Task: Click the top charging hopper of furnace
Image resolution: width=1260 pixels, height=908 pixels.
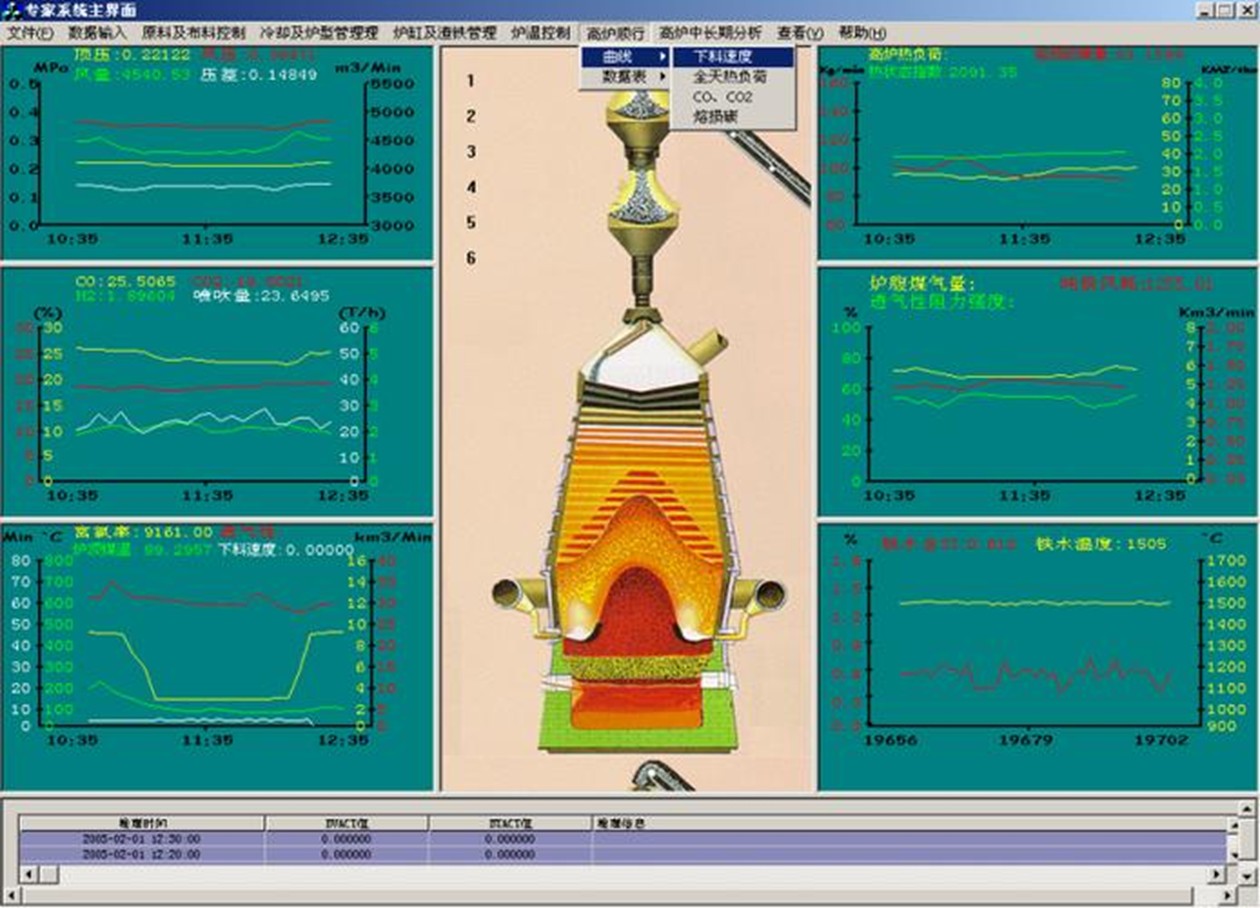Action: click(x=639, y=111)
